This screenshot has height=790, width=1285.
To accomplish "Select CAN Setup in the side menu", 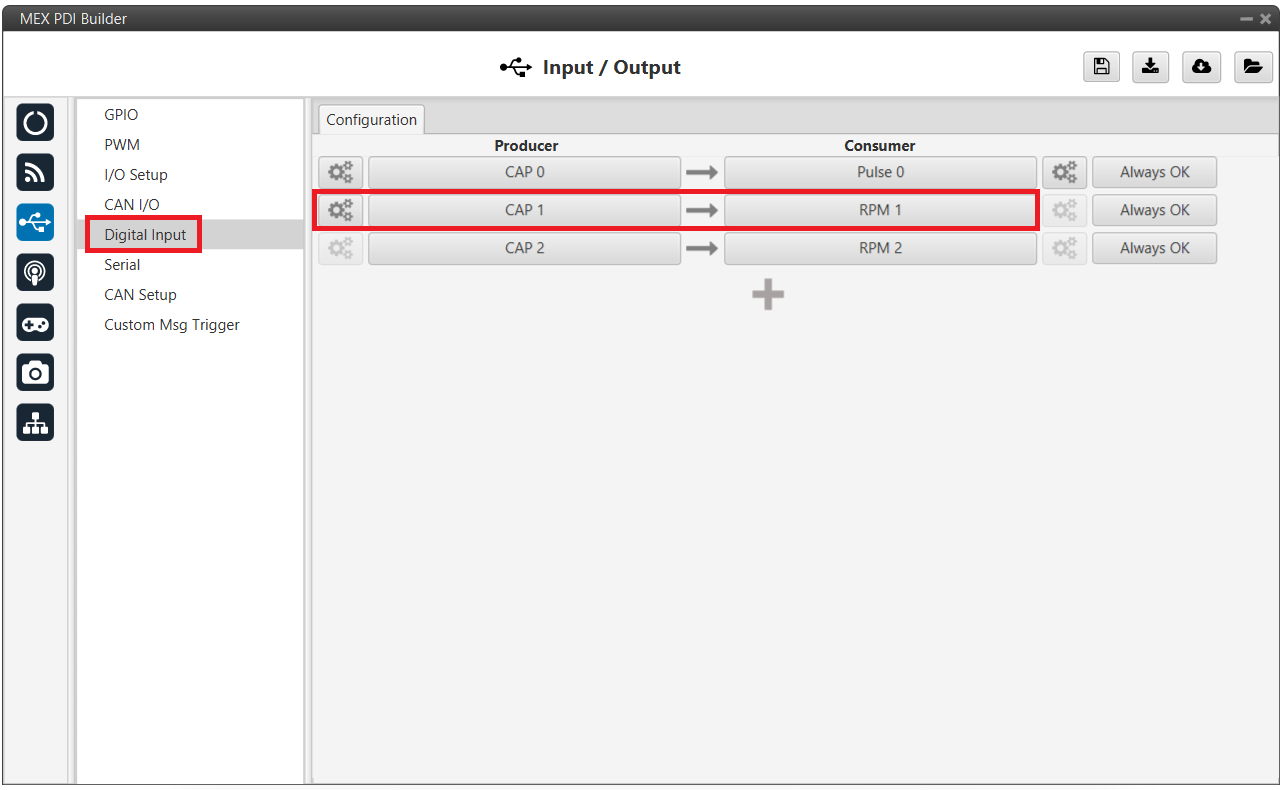I will click(140, 295).
